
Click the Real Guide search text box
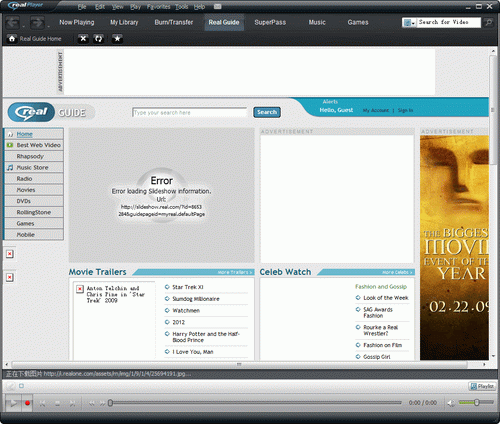coord(189,113)
